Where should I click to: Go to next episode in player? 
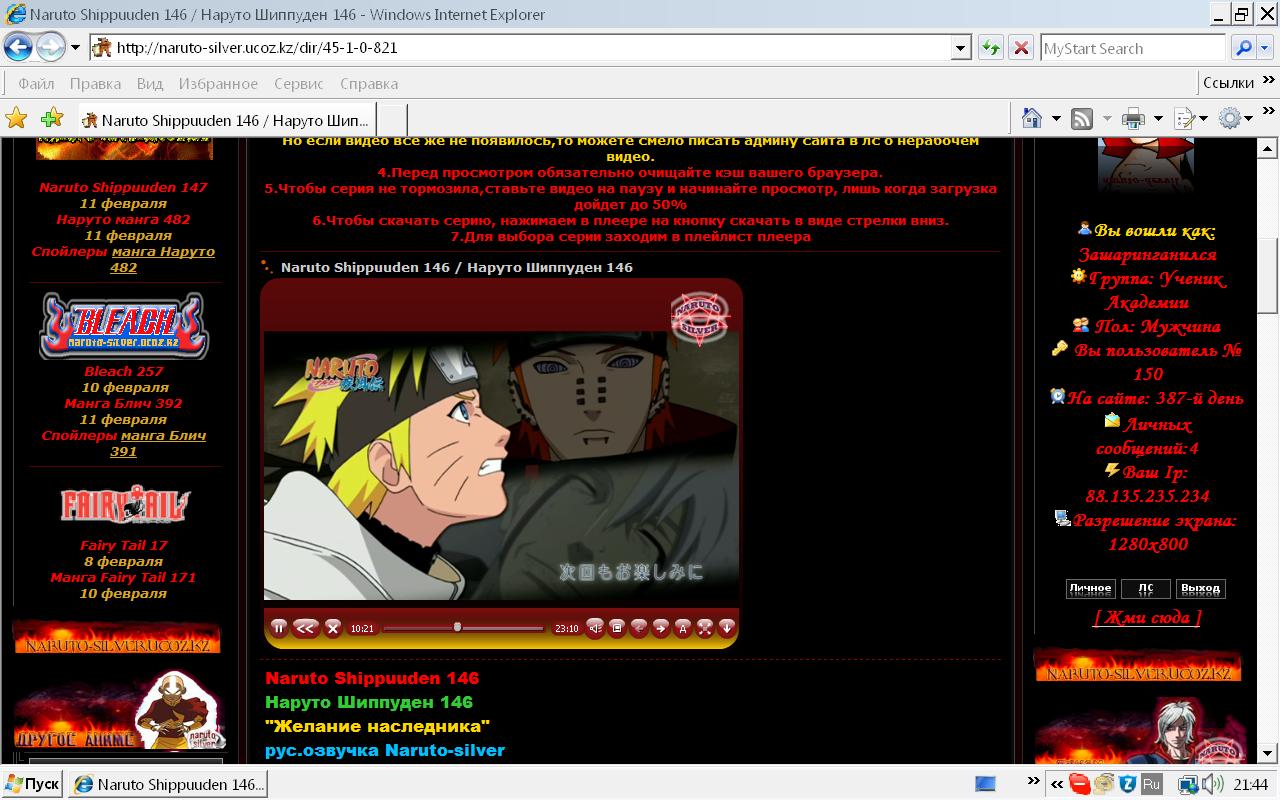tap(661, 627)
